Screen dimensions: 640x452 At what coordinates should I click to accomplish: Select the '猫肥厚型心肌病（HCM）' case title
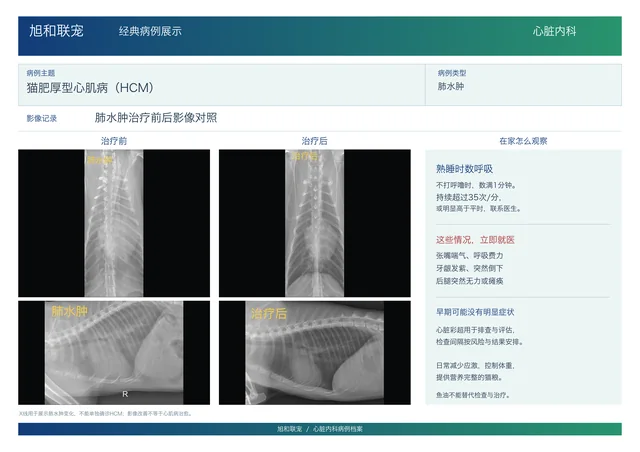(x=90, y=87)
